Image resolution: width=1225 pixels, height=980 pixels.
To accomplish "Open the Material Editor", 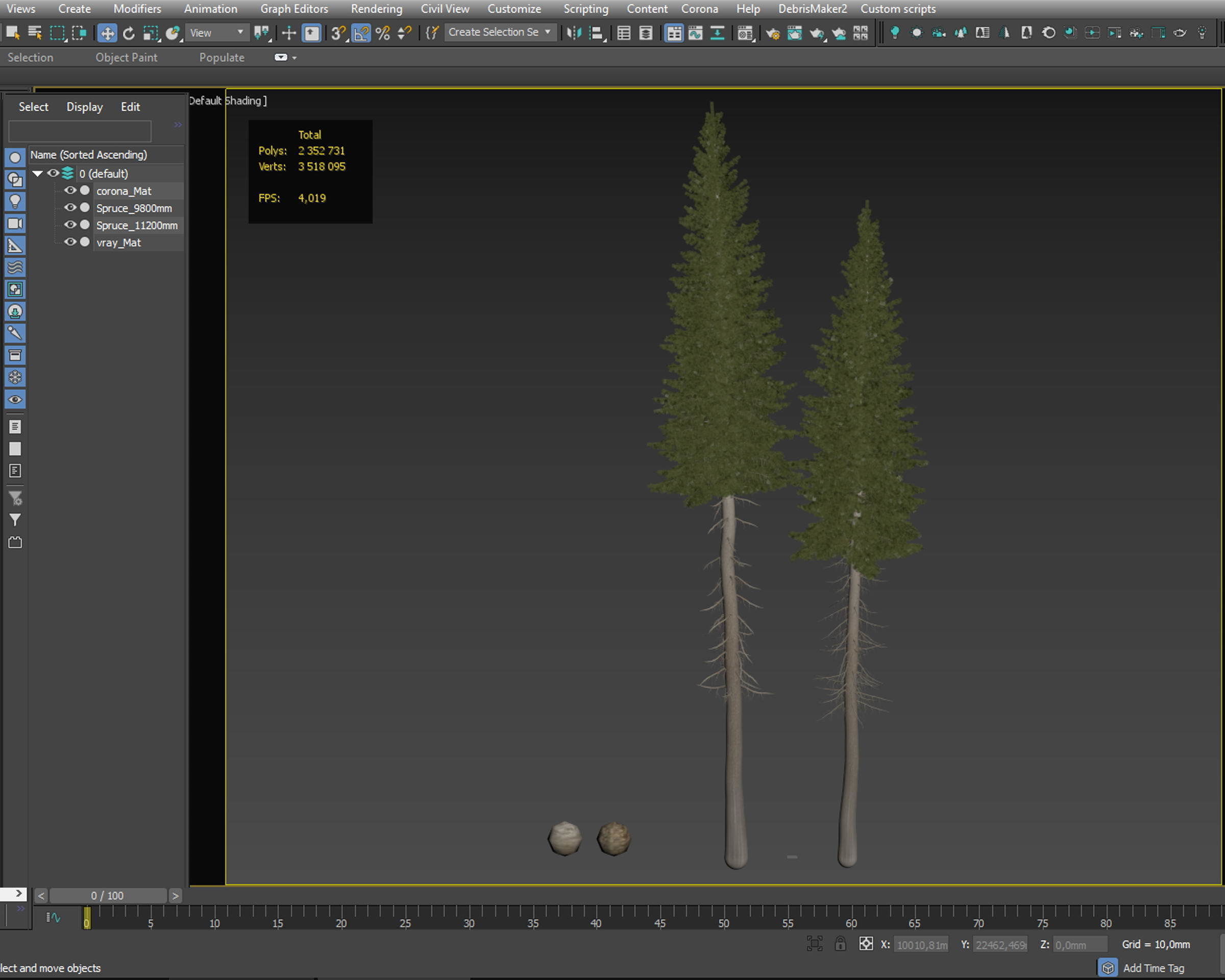I will [x=745, y=33].
